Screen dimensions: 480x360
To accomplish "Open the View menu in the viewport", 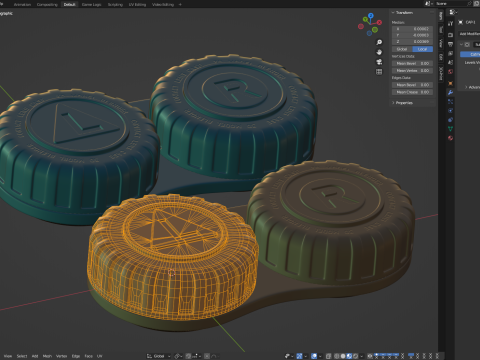I will [x=8, y=356].
